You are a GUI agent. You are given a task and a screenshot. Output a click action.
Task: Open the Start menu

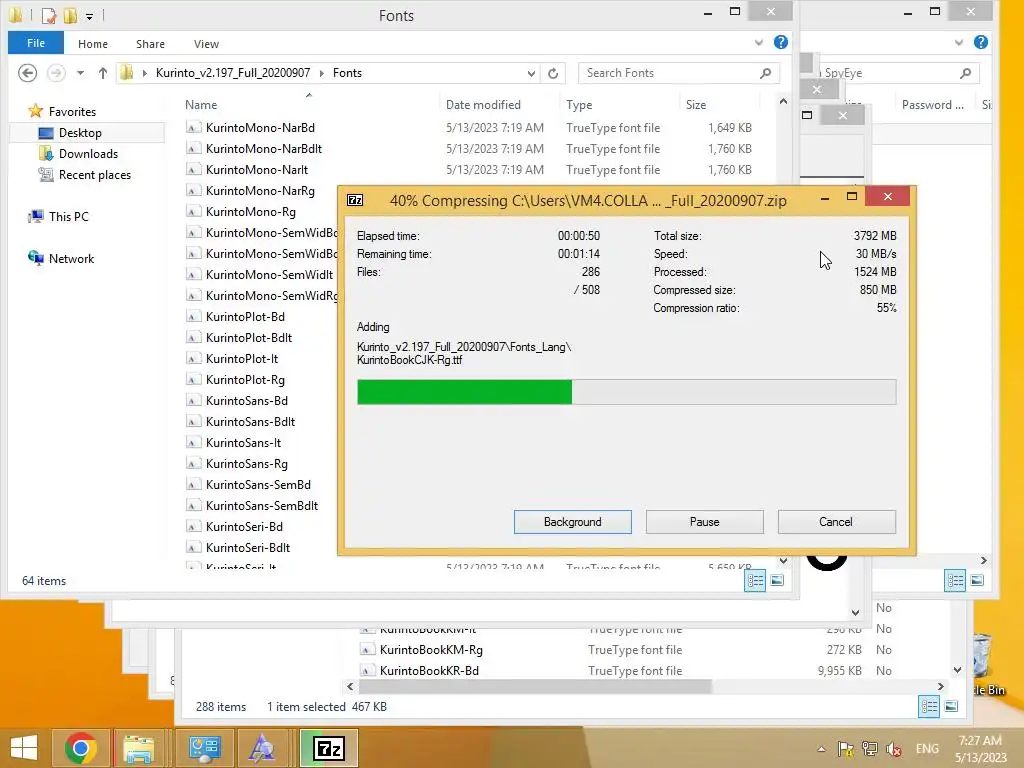[24, 748]
